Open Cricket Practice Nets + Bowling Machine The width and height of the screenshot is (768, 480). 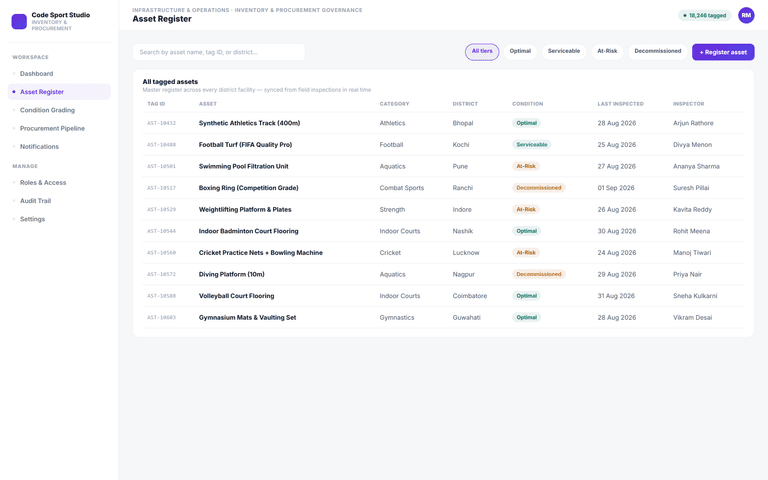tap(261, 253)
